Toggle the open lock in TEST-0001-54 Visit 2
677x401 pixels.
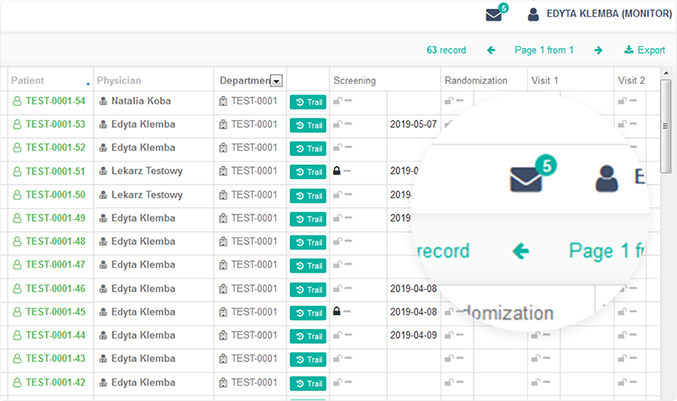(623, 101)
